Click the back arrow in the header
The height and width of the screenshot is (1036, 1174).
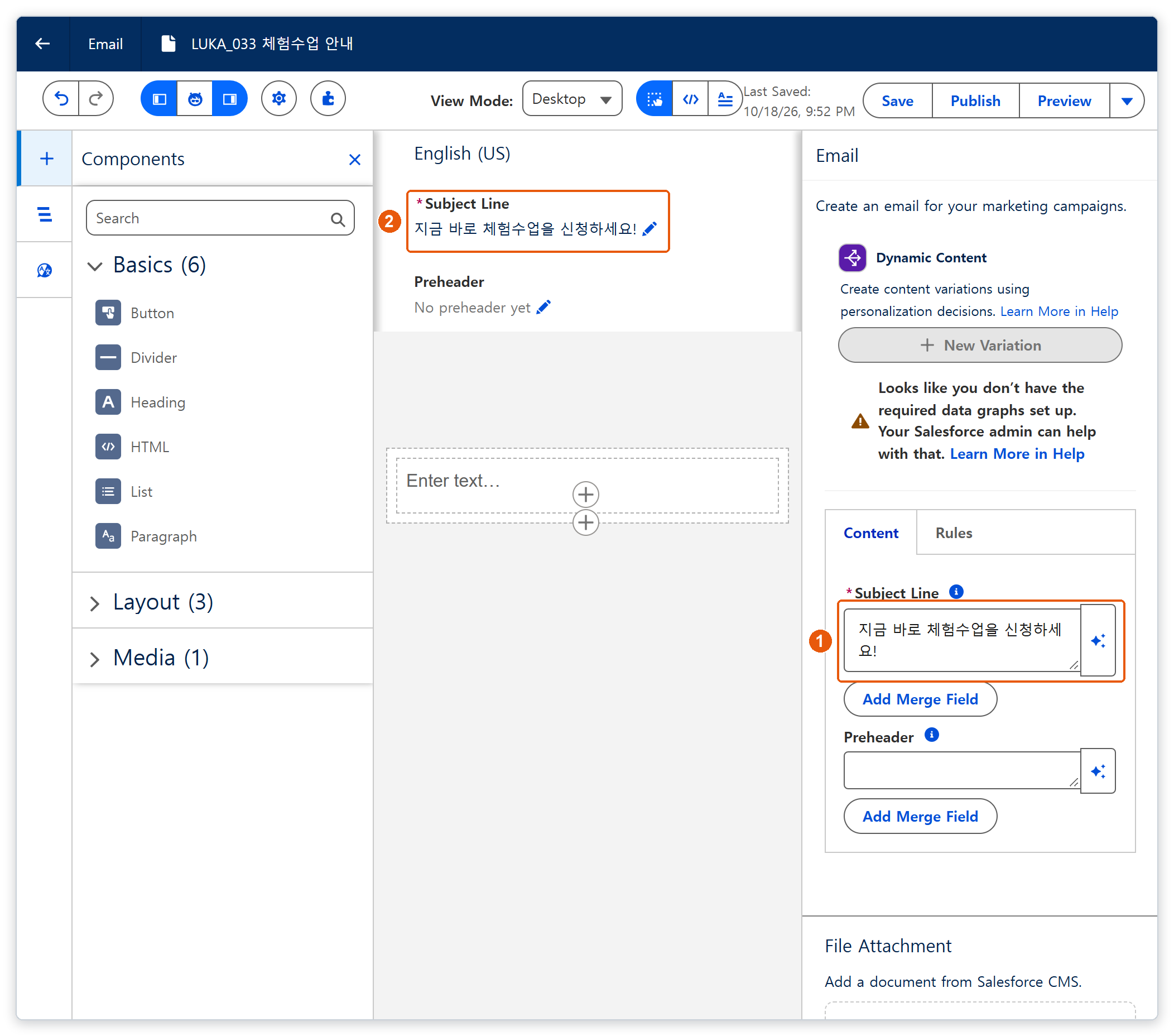click(42, 44)
